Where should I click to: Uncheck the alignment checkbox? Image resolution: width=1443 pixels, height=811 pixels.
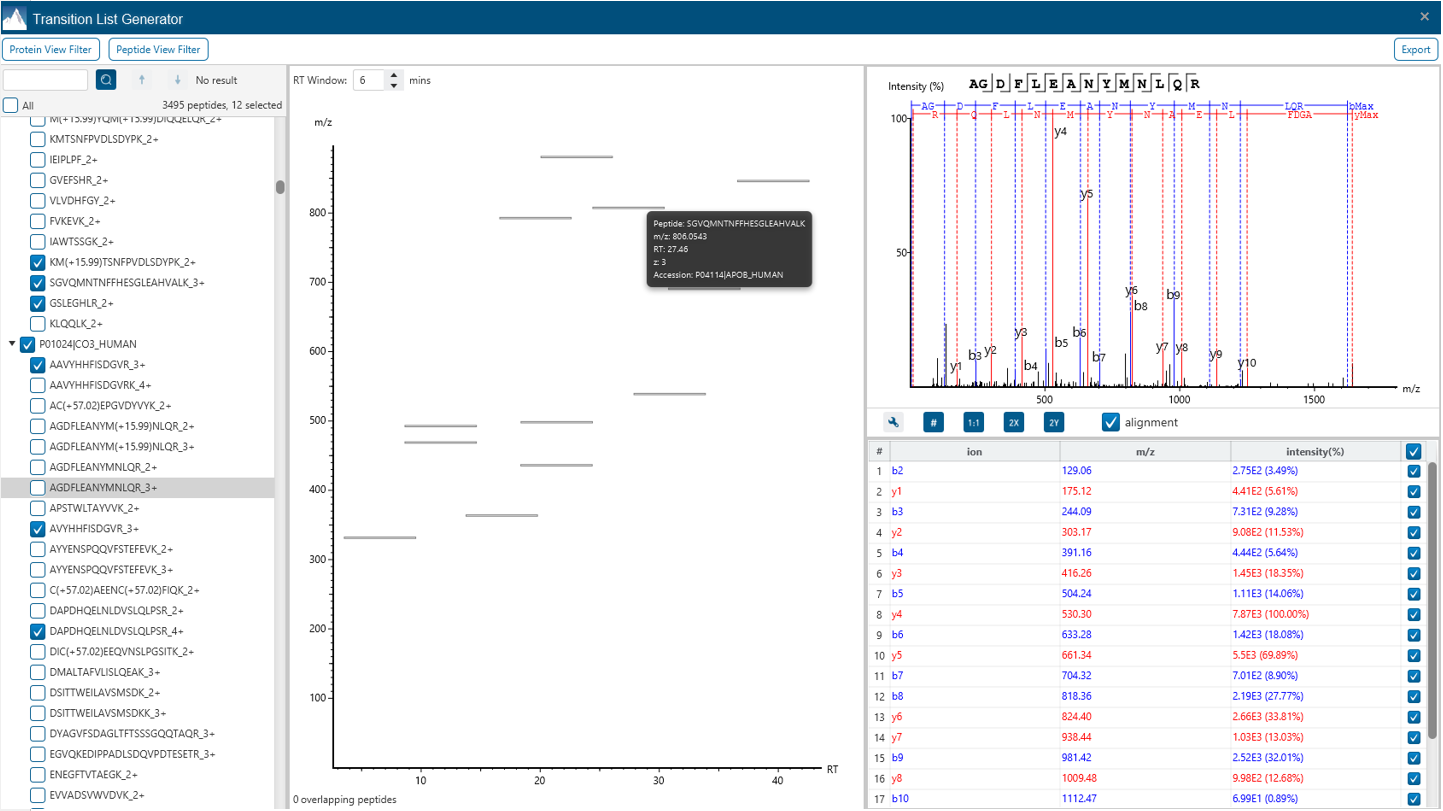click(1110, 422)
